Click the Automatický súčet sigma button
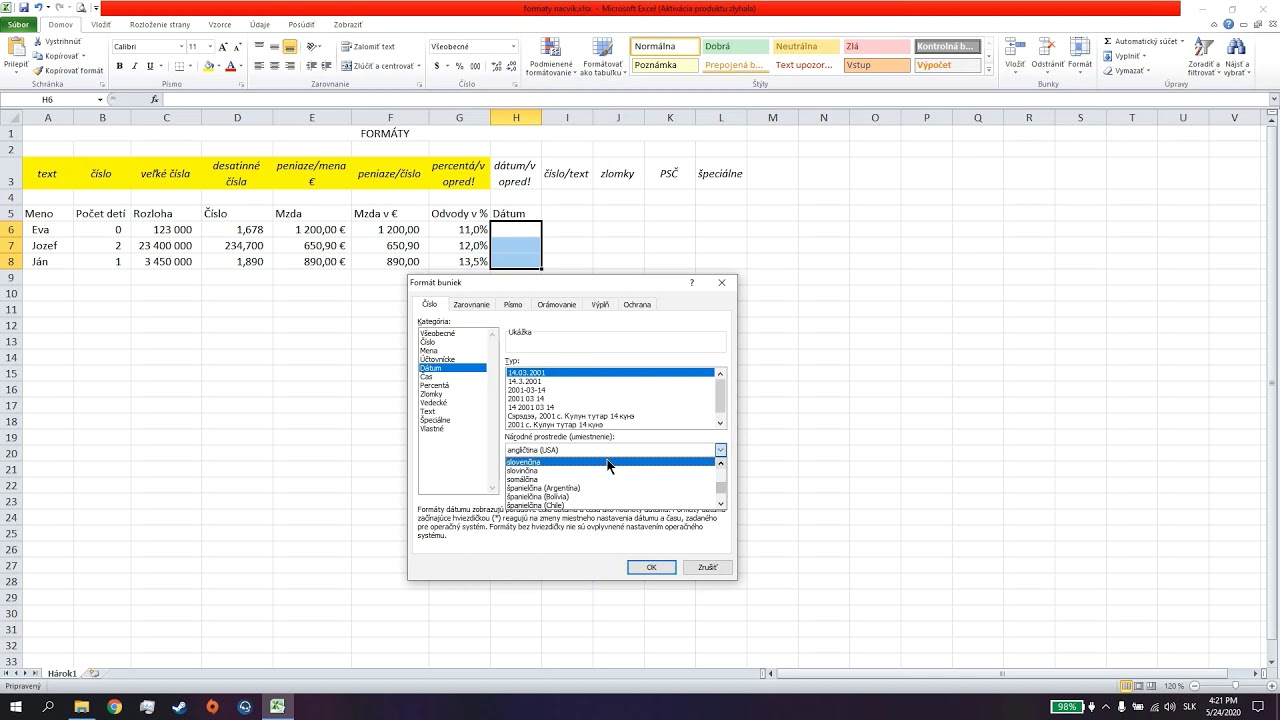The width and height of the screenshot is (1280, 720). coord(1144,41)
